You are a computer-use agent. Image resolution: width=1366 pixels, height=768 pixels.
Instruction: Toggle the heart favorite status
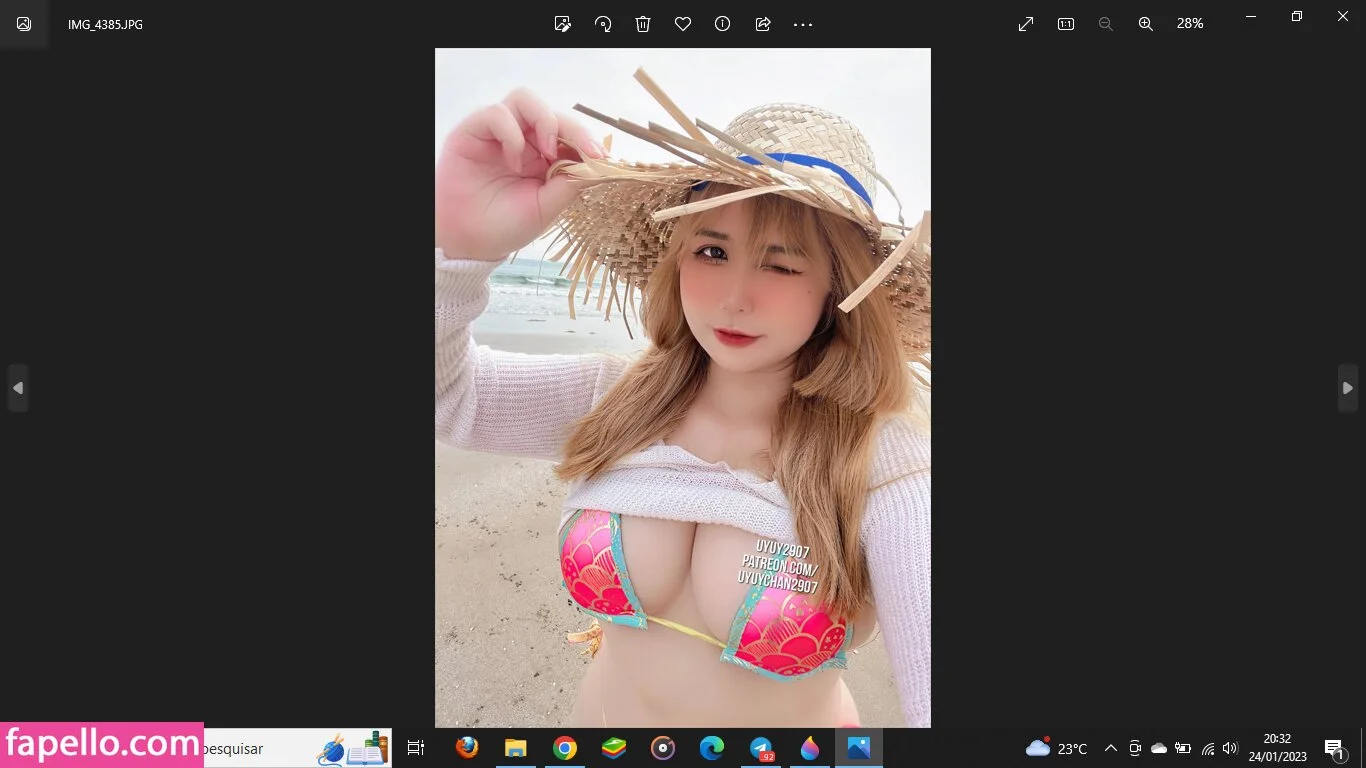[683, 24]
